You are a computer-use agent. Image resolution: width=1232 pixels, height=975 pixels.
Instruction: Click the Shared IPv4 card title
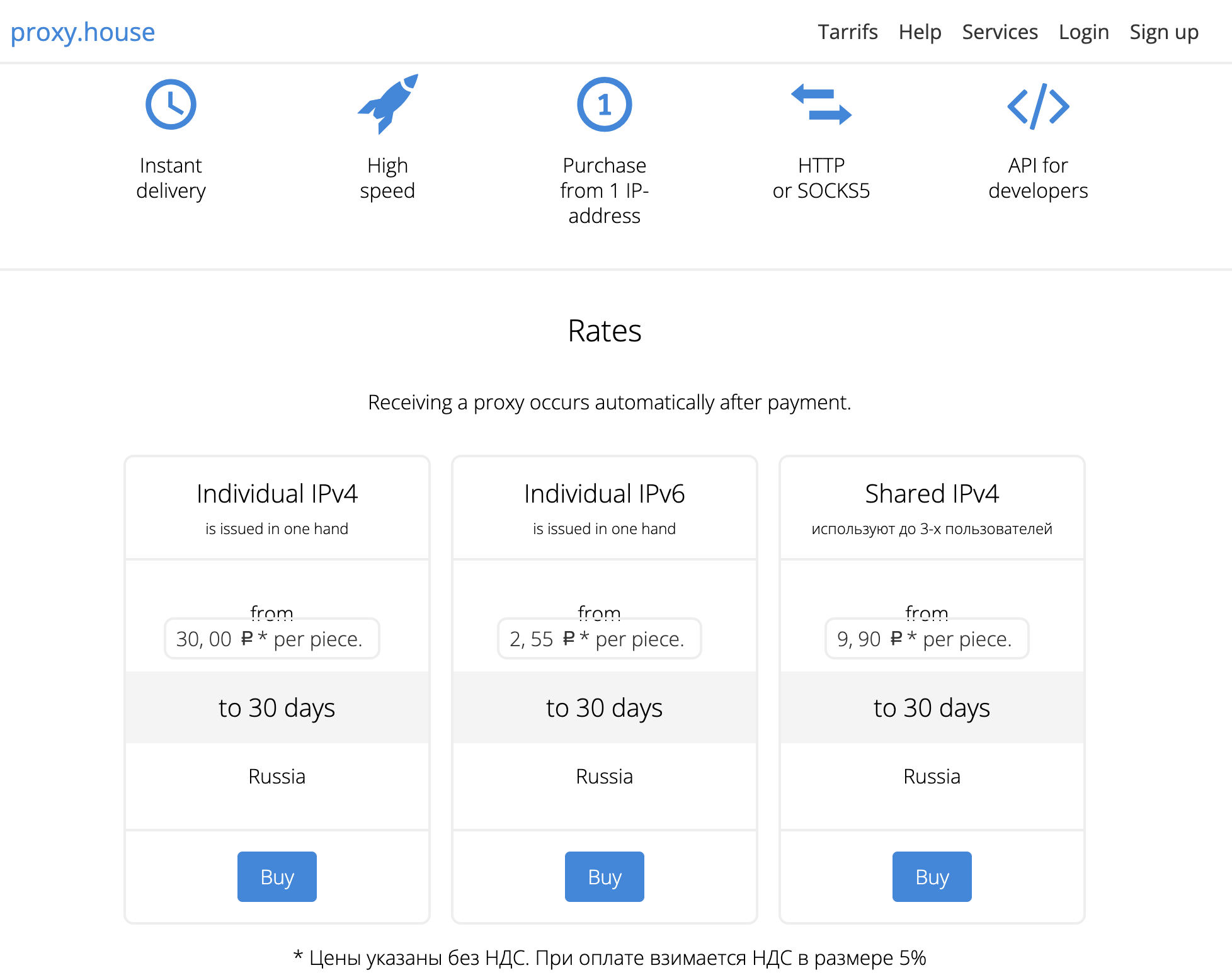click(x=932, y=494)
